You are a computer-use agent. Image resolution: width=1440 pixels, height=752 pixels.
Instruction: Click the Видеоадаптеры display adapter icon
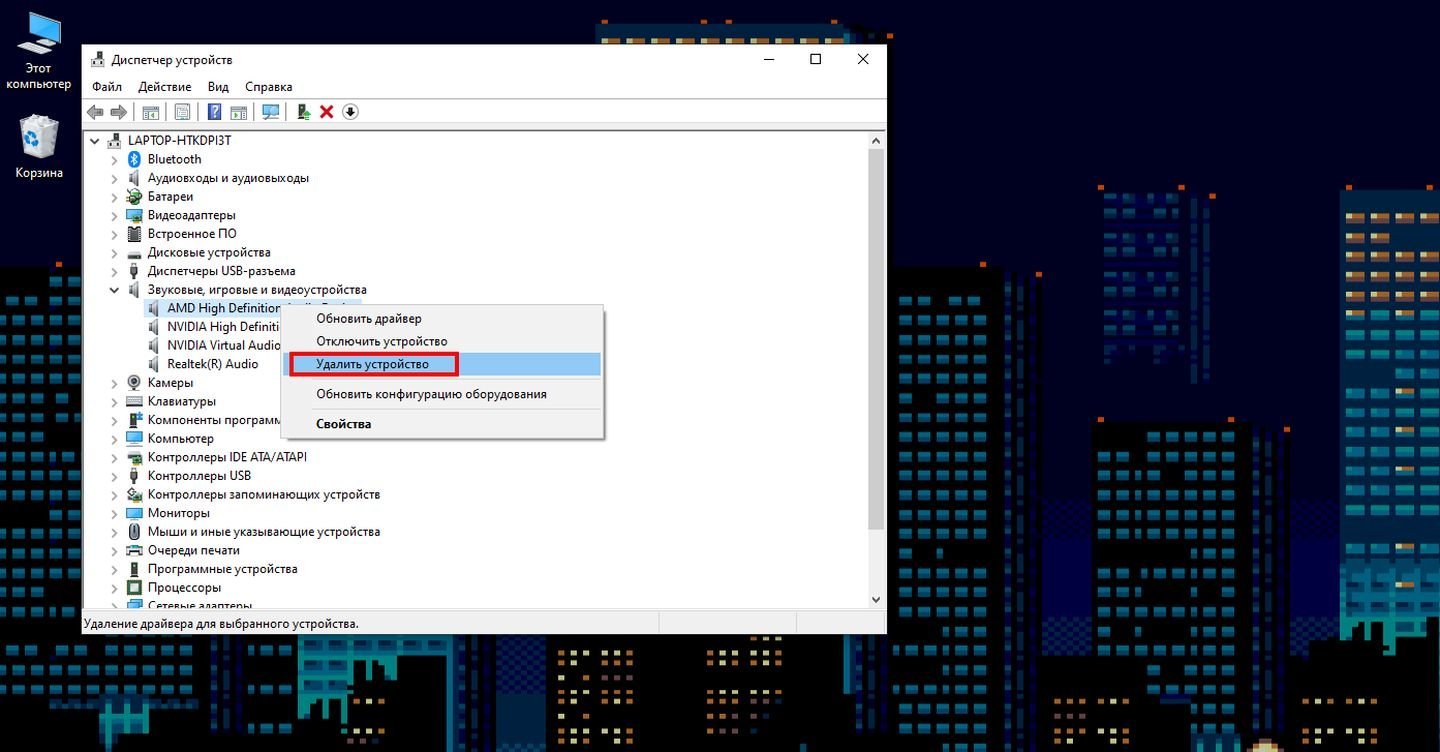(x=135, y=215)
